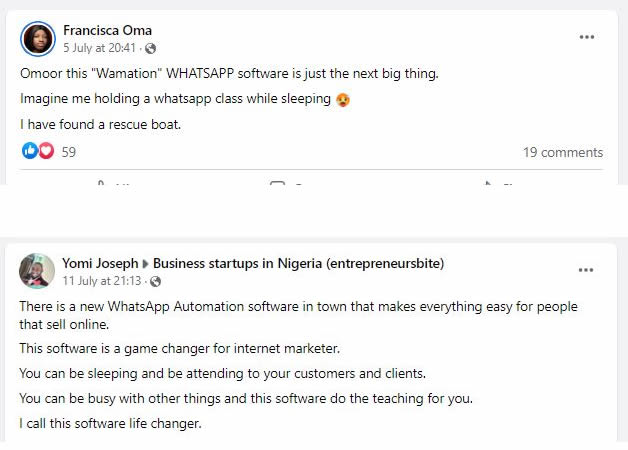Click the 11 July at 21:13 timestamp

point(102,281)
